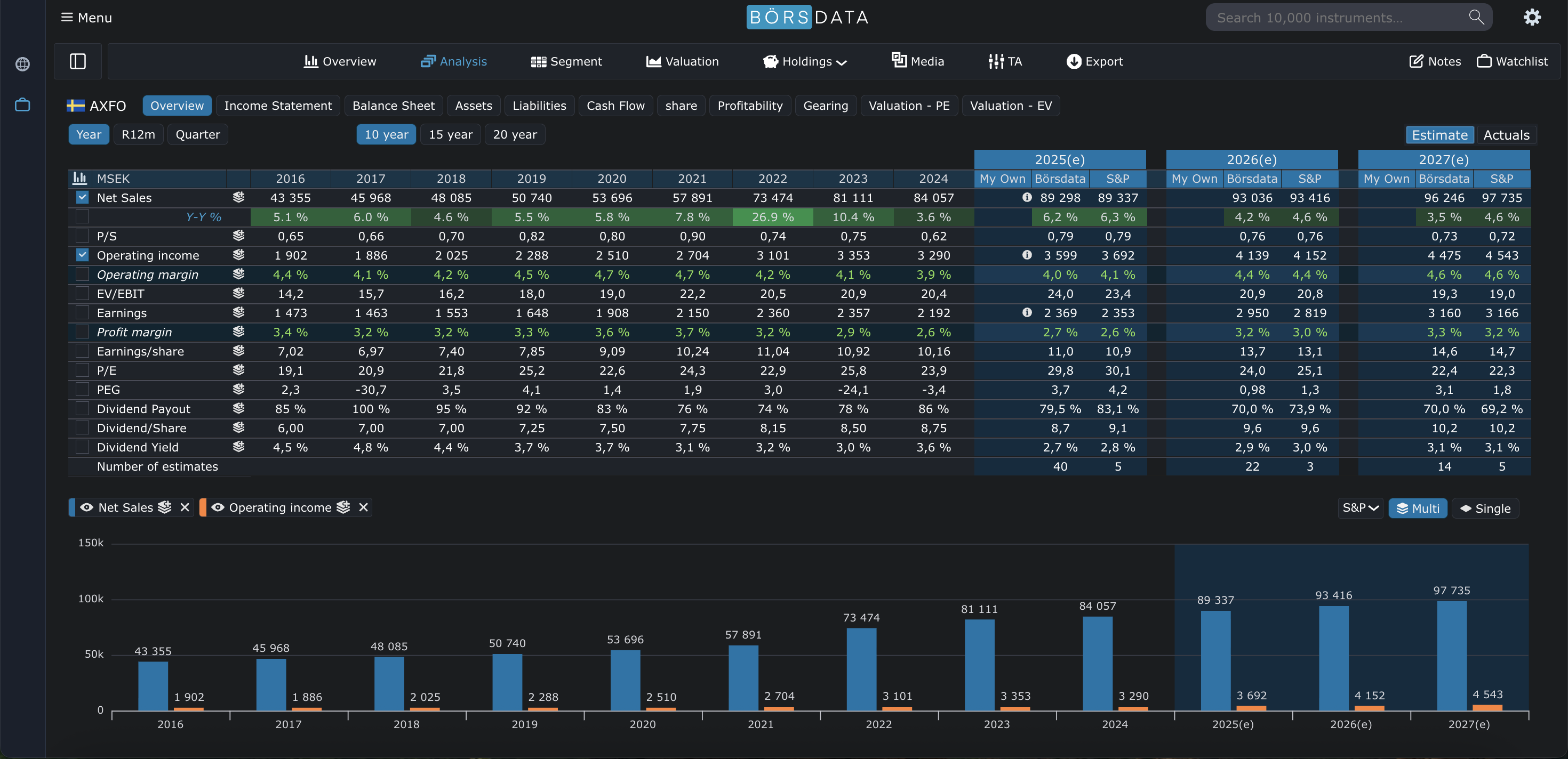This screenshot has height=759, width=1568.
Task: Expand the S&P source dropdown above chart
Action: click(x=1361, y=508)
